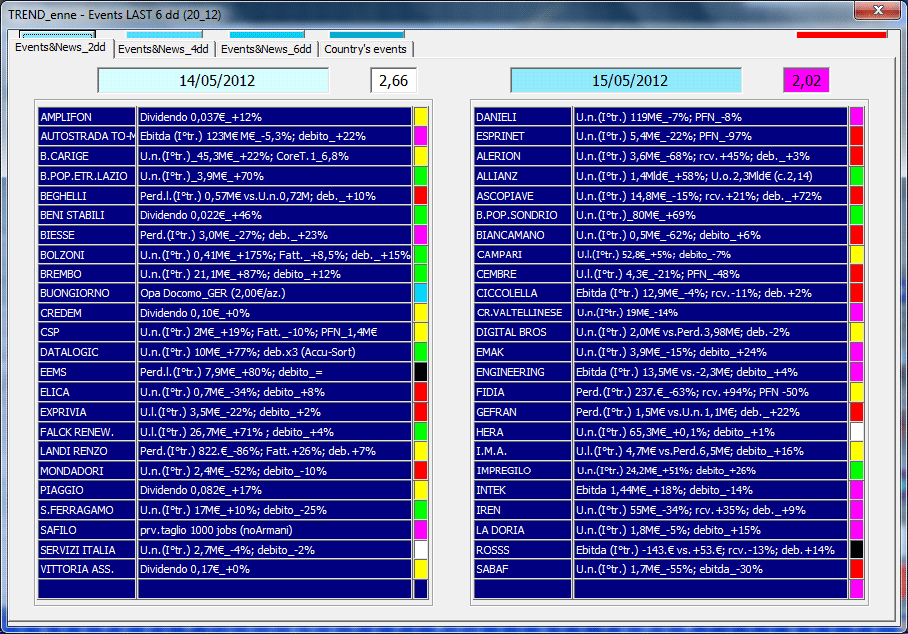The width and height of the screenshot is (908, 634).
Task: Switch to the Events&News_2dd tab
Action: coord(61,47)
